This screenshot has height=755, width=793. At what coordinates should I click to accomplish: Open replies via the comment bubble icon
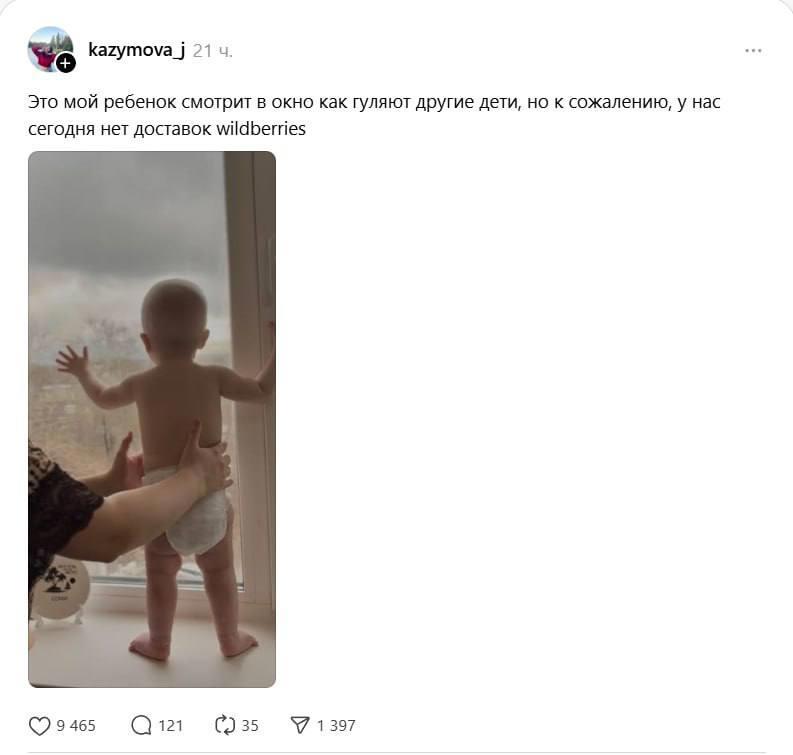click(141, 726)
